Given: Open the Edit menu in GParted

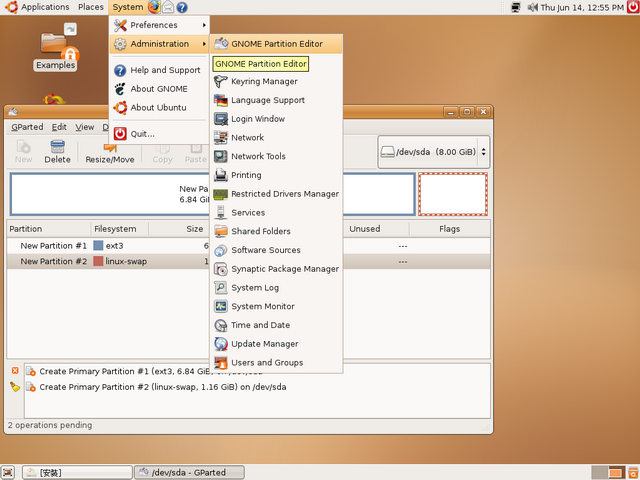Looking at the screenshot, I should (x=59, y=127).
